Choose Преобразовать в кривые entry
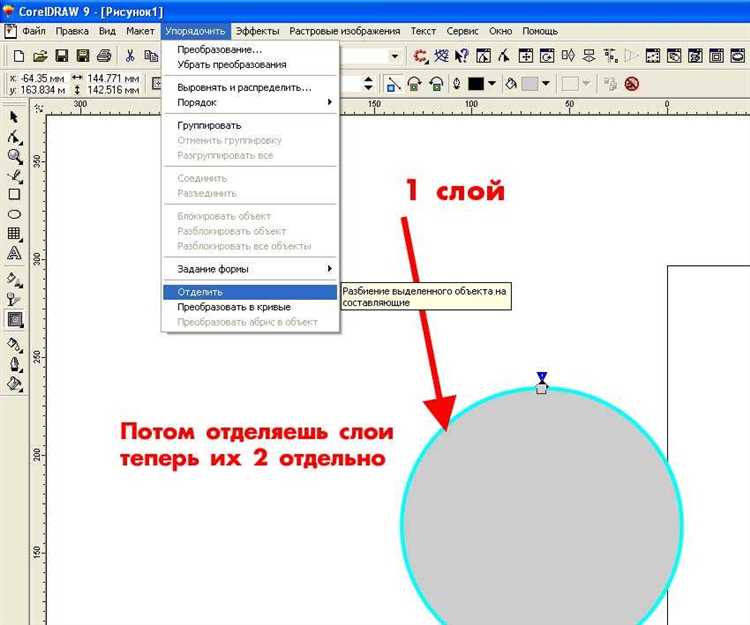 point(250,307)
